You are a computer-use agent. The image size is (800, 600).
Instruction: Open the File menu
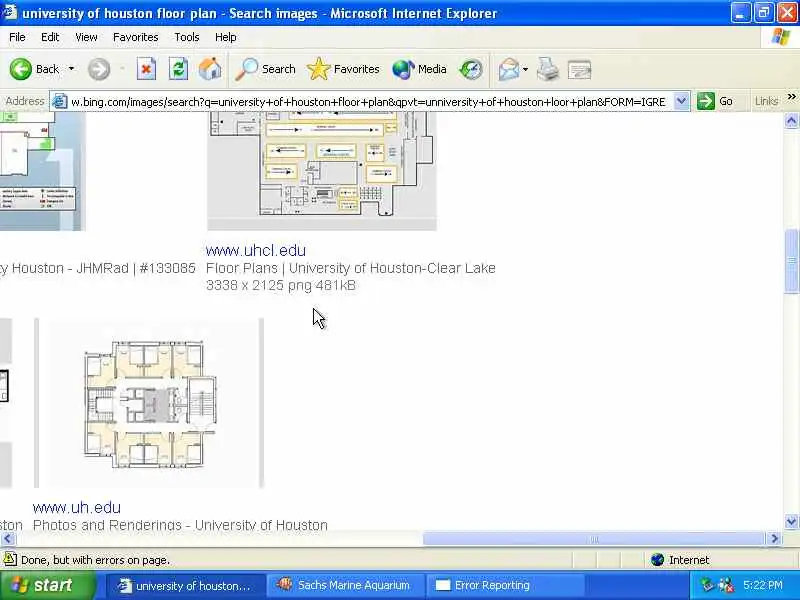17,37
